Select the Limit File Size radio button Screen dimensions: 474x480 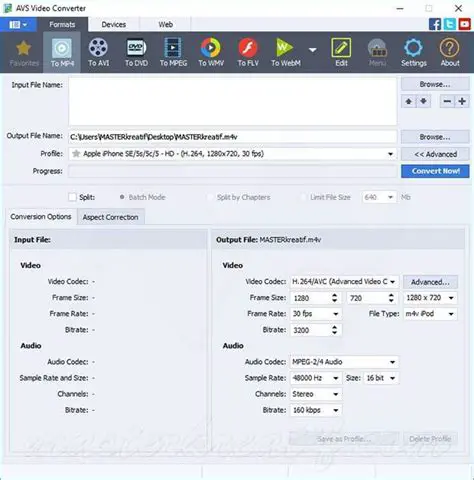point(303,197)
